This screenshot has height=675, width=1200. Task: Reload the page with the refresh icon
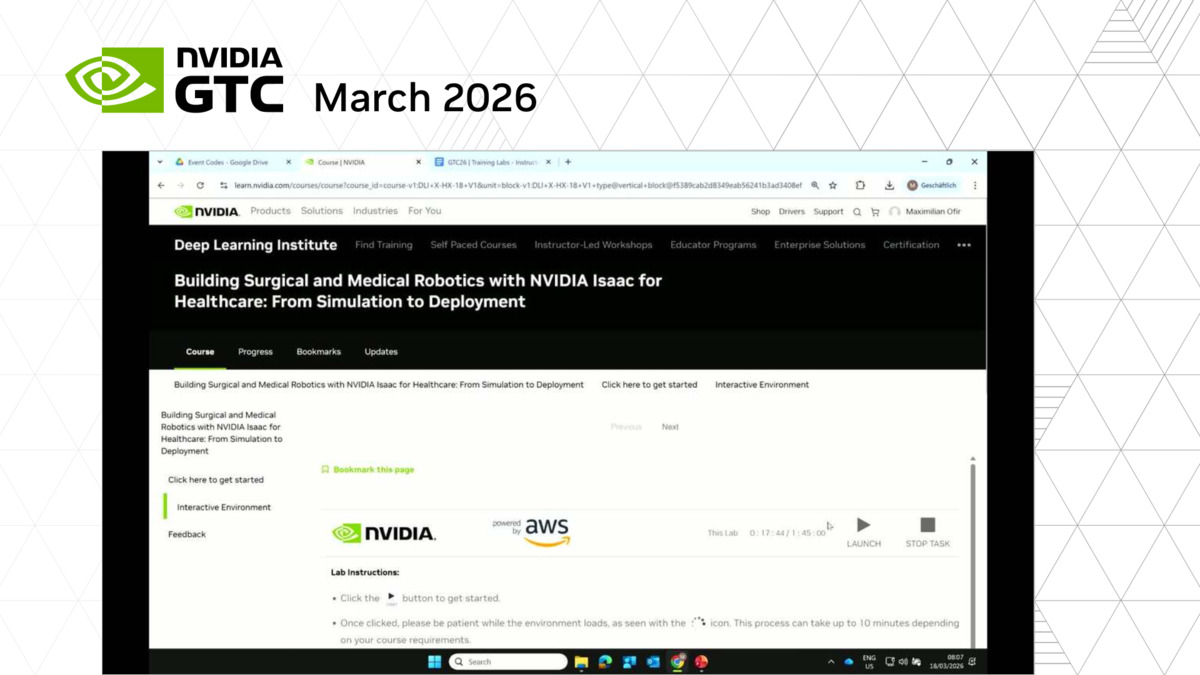200,185
